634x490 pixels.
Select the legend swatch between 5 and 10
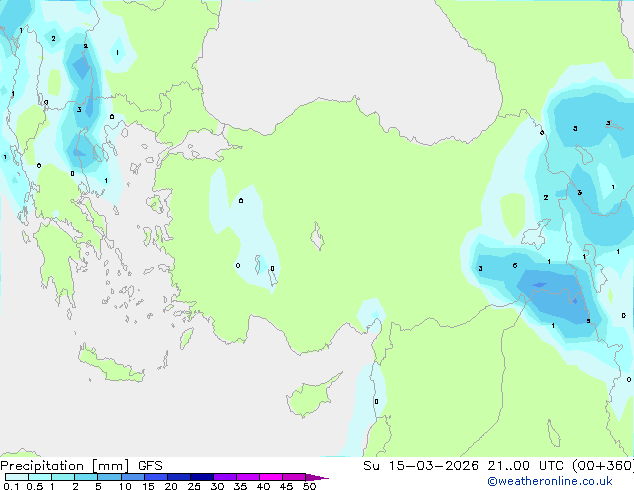(109, 477)
